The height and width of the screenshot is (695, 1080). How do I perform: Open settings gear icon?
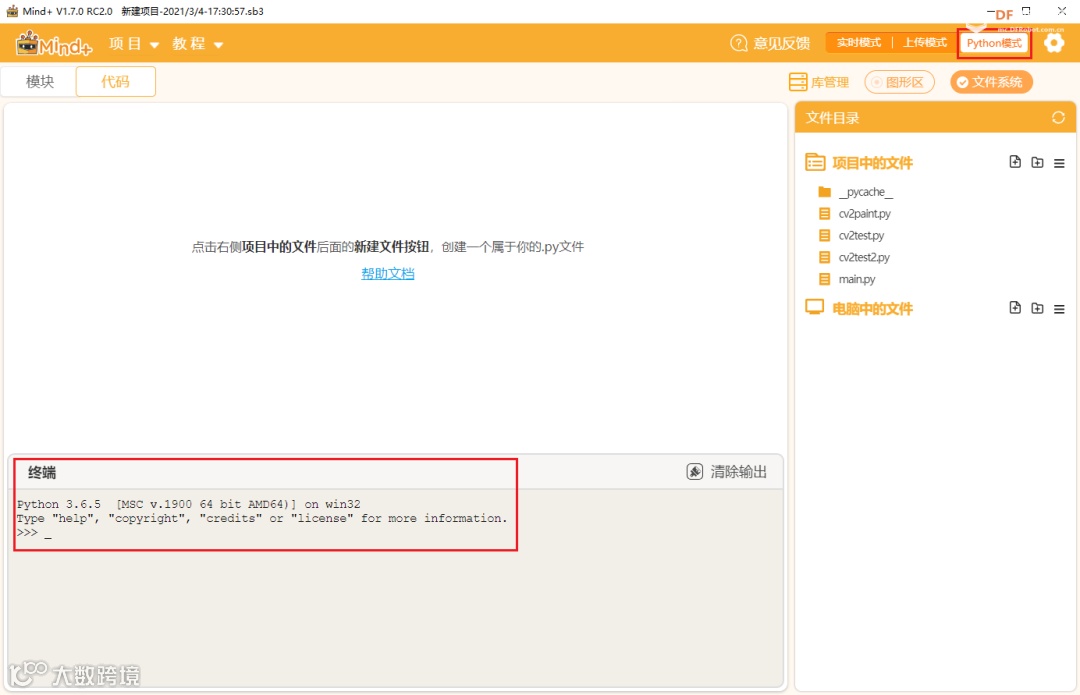[x=1054, y=43]
